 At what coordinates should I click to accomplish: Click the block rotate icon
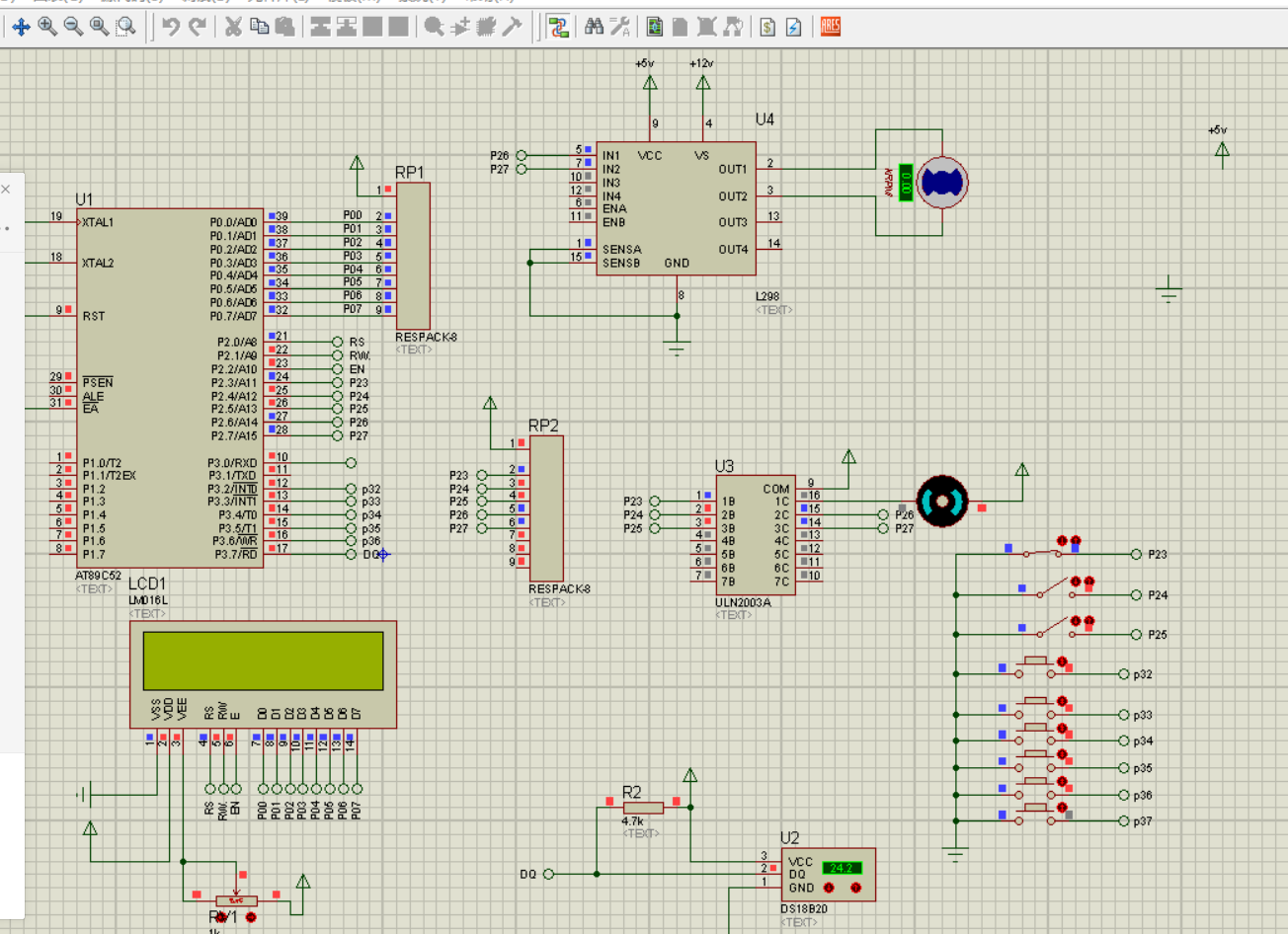pyautogui.click(x=372, y=27)
